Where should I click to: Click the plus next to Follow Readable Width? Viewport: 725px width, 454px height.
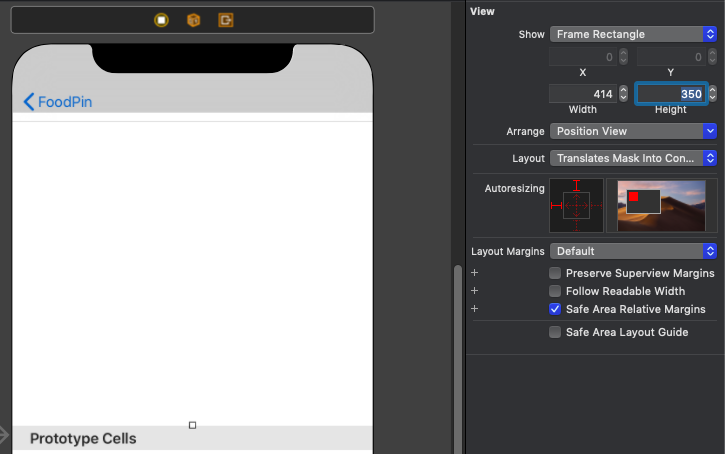475,291
